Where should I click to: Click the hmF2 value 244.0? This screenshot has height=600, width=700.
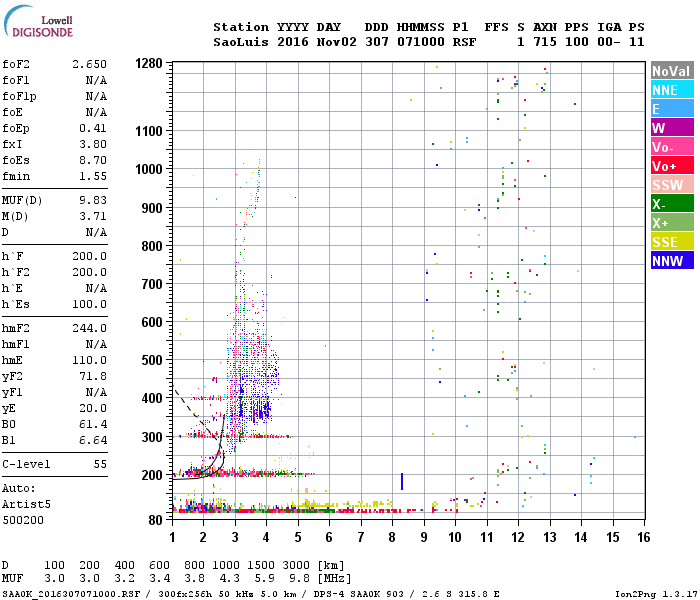click(90, 328)
